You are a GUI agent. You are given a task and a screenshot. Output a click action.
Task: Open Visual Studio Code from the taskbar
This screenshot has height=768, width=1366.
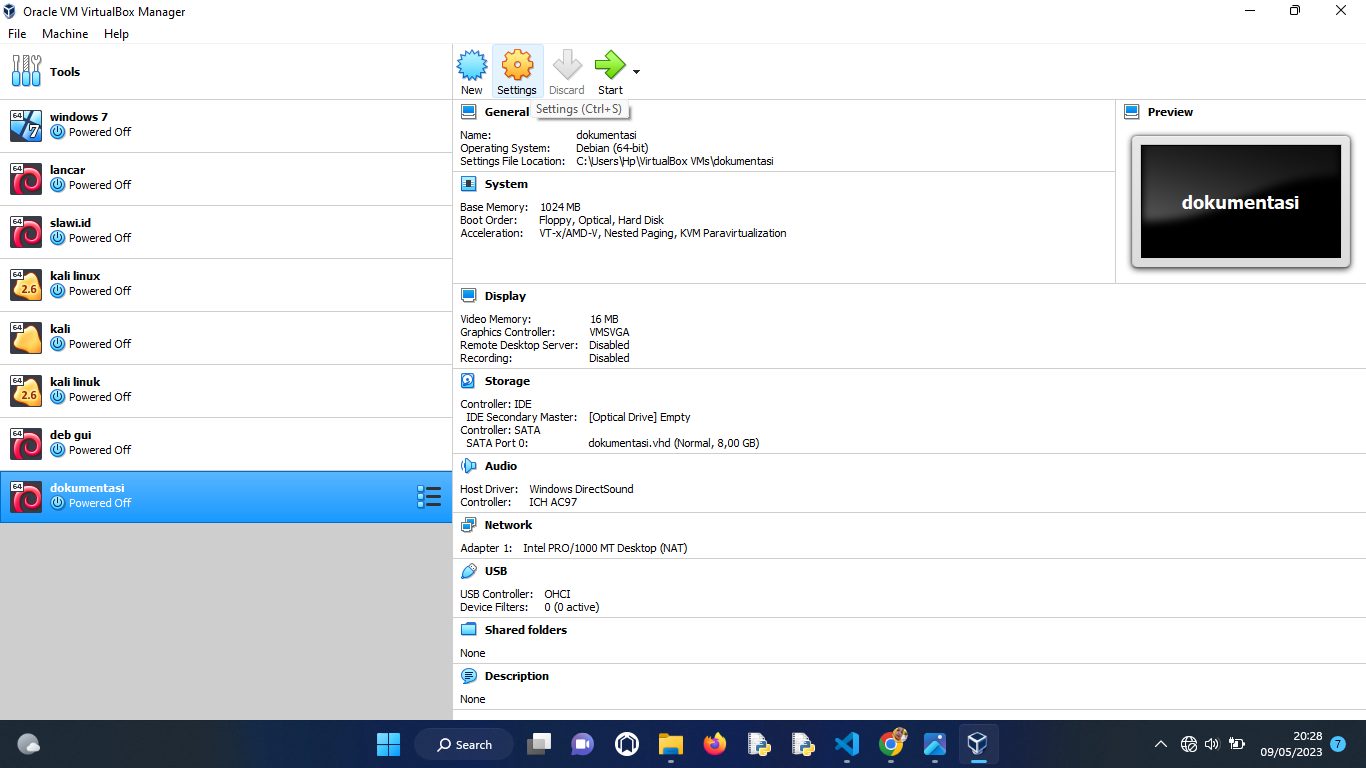click(x=846, y=744)
